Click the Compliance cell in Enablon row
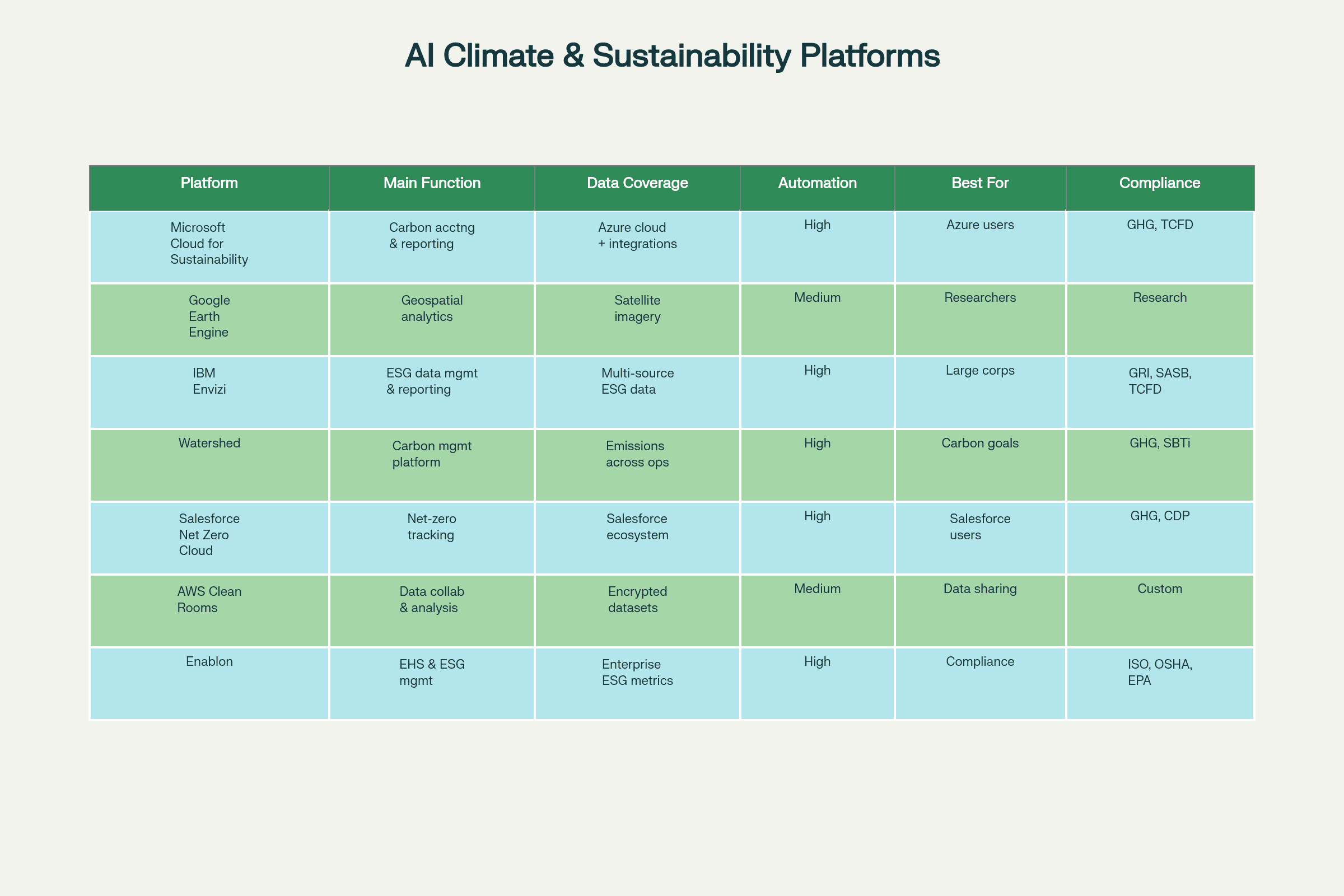1344x896 pixels. 981,683
